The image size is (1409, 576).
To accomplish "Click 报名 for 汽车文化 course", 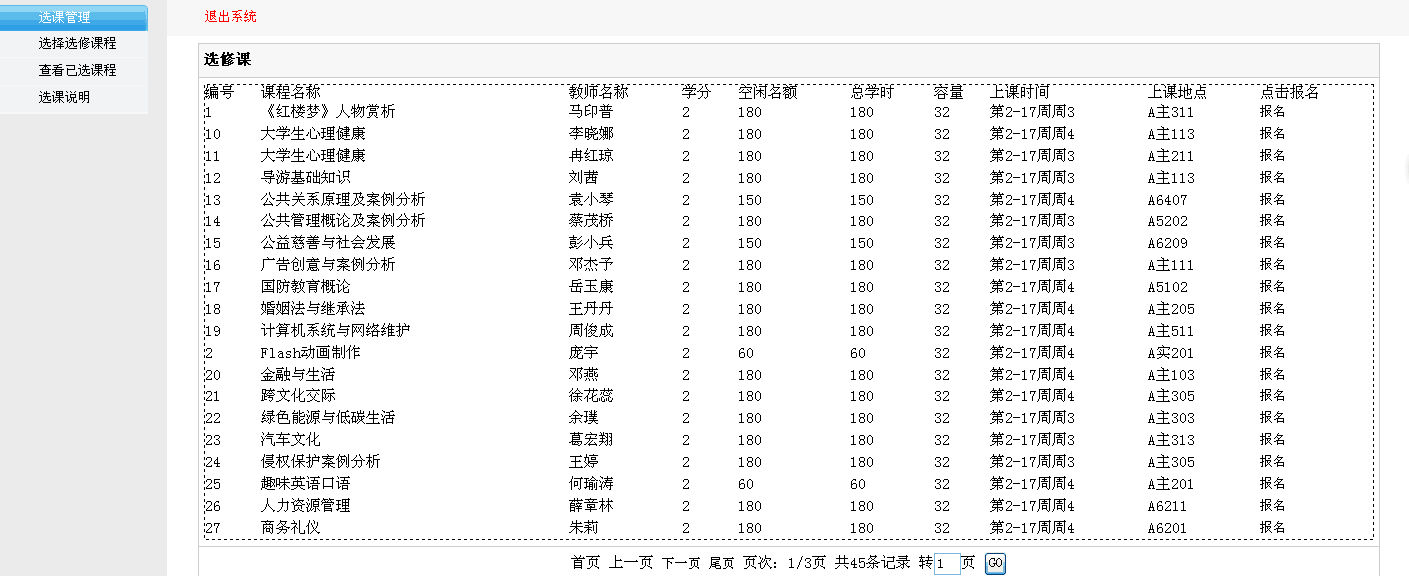I will (x=1272, y=440).
